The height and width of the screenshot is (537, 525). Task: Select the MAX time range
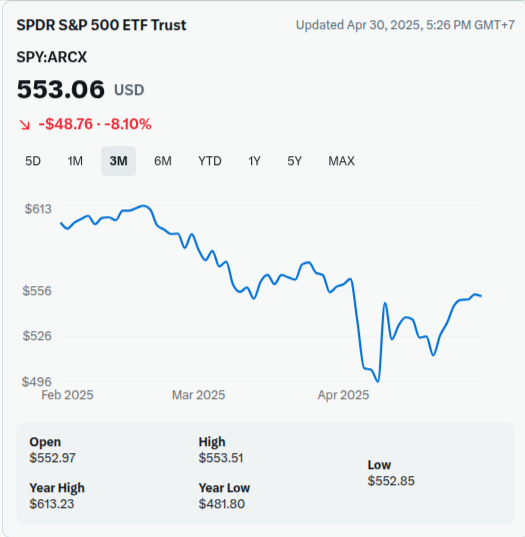tap(341, 161)
